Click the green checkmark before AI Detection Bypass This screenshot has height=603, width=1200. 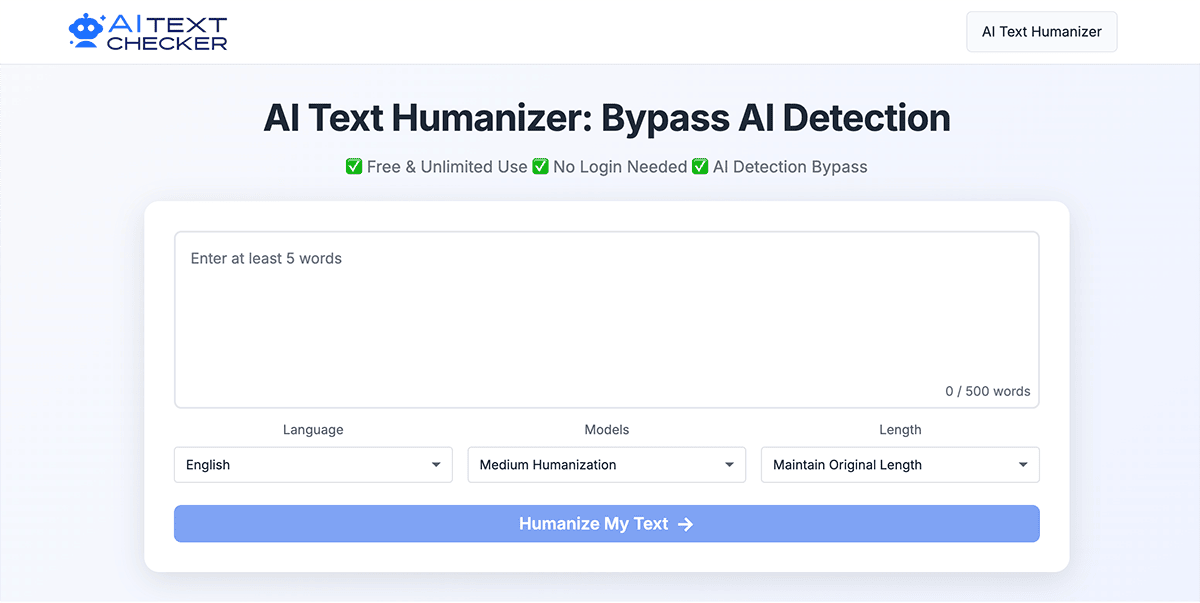point(700,167)
